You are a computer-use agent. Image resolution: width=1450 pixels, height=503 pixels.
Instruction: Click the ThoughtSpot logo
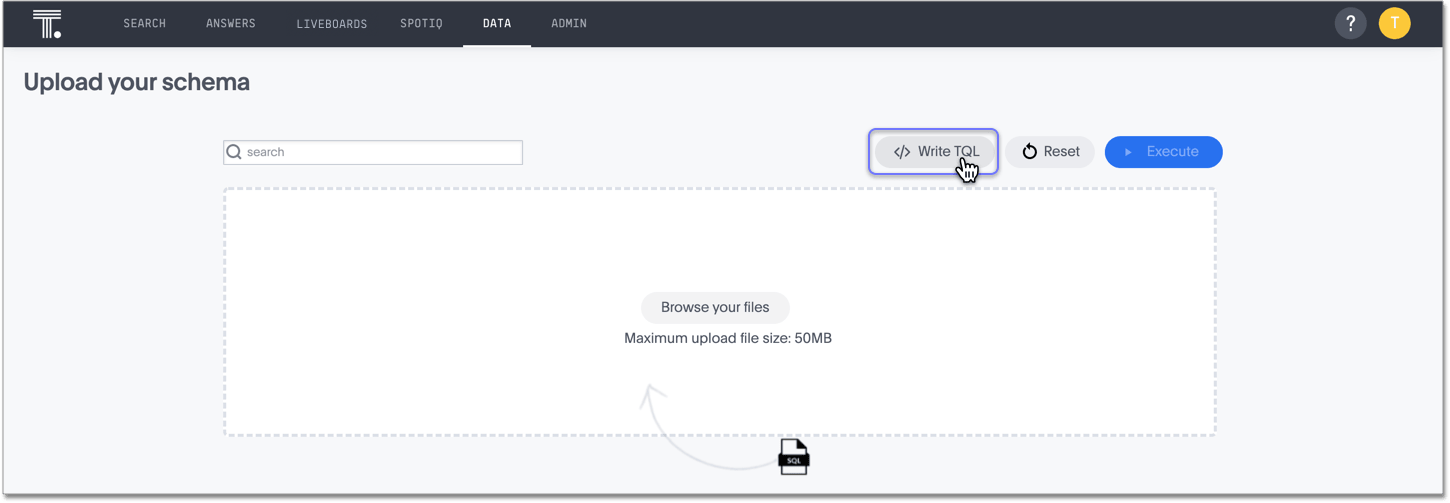pos(47,24)
